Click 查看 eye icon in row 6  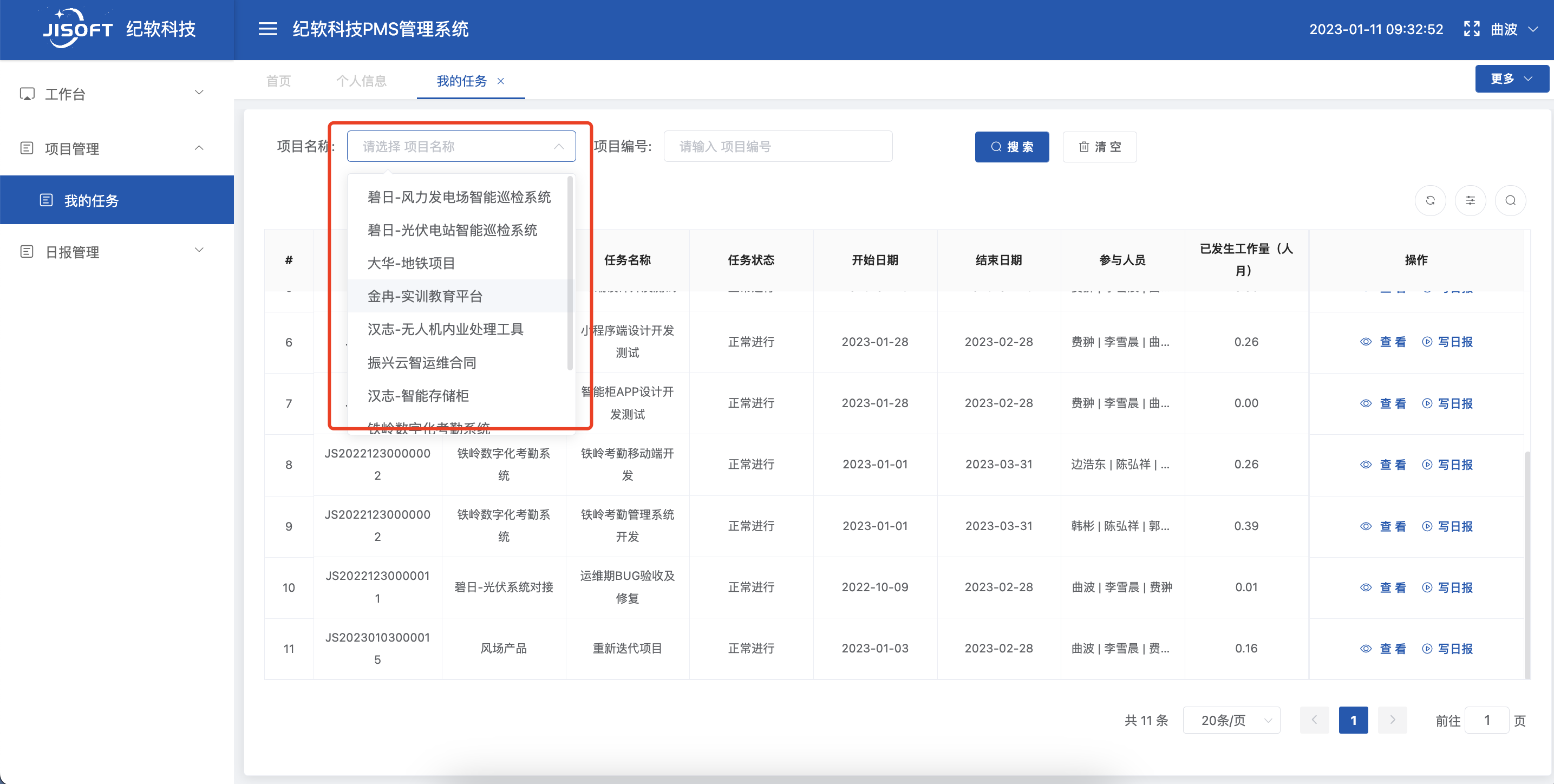1366,342
